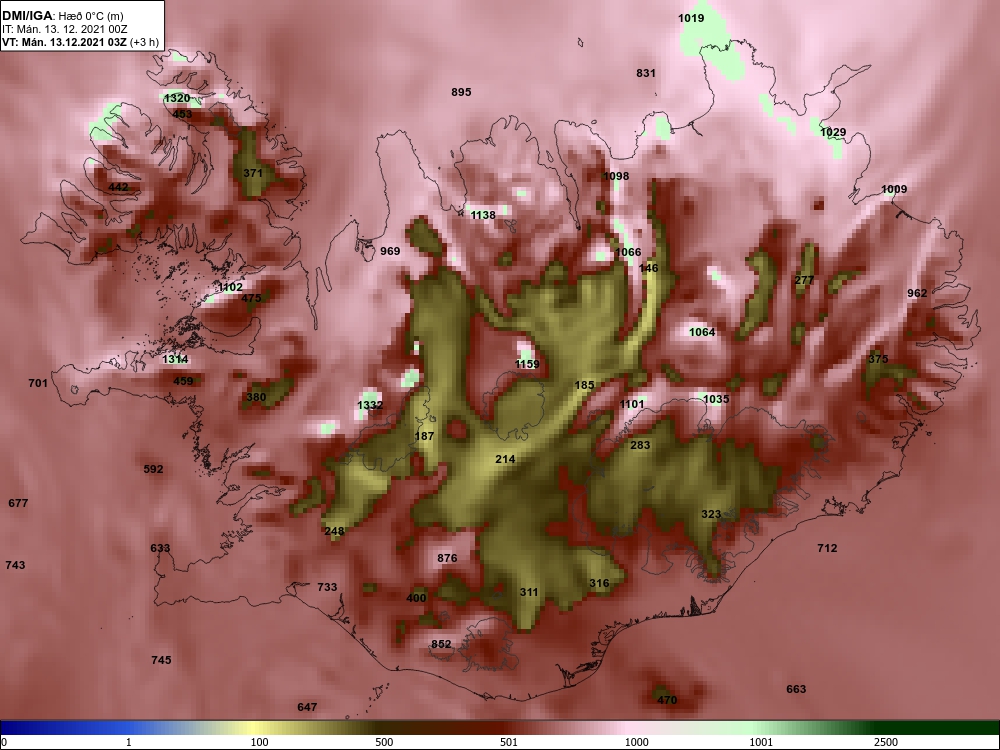Select the 647 height value

pyautogui.click(x=307, y=707)
